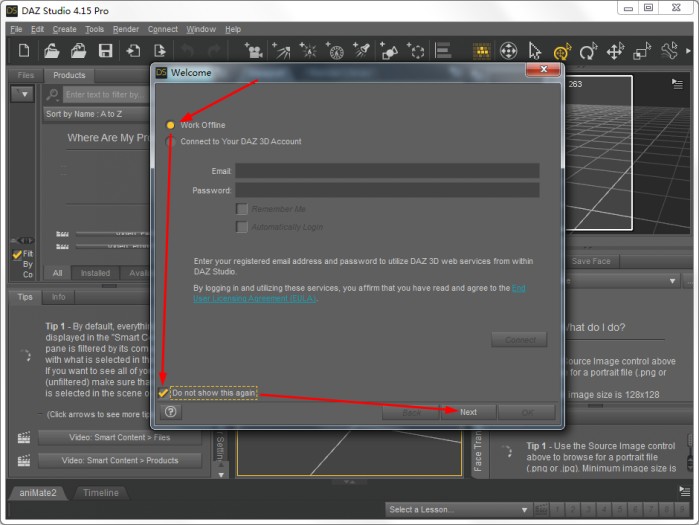Click the Save floppy disk icon

tap(105, 50)
